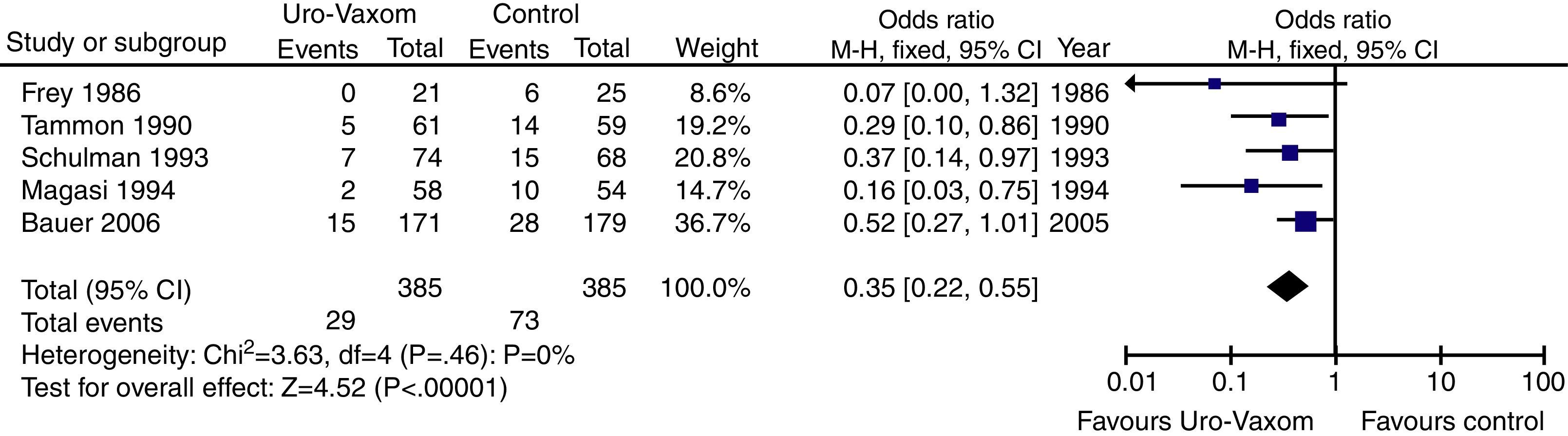Click the left arrowhead on Frey 1986 interval
Viewport: 1568px width, 436px height.
click(x=1131, y=83)
